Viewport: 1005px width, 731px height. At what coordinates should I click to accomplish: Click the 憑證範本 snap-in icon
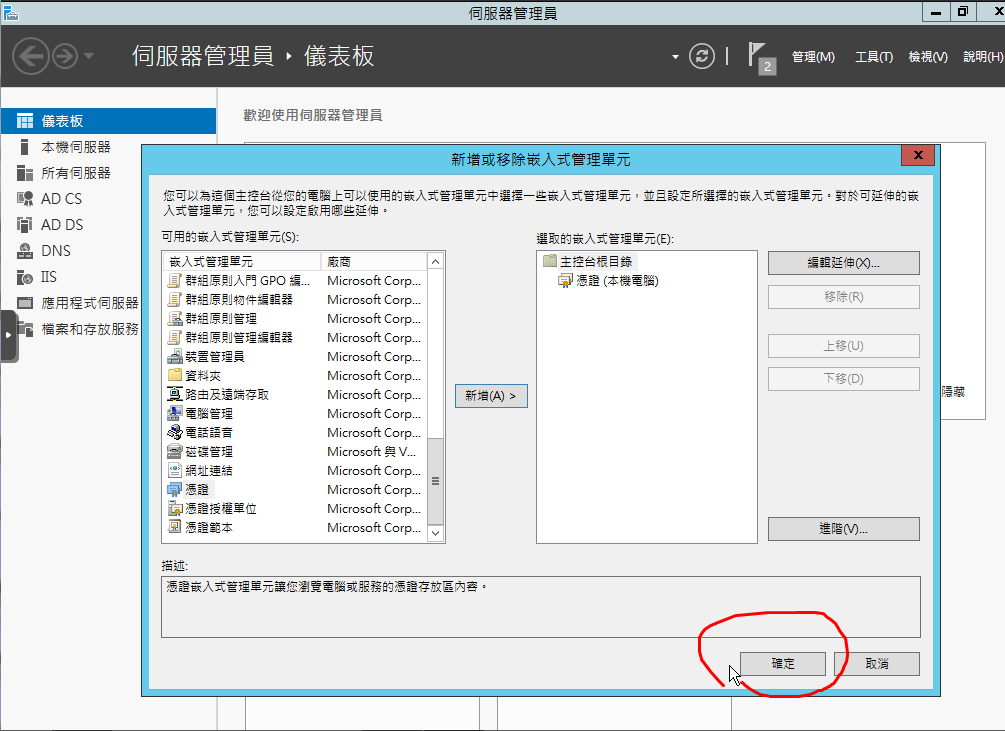coord(174,527)
